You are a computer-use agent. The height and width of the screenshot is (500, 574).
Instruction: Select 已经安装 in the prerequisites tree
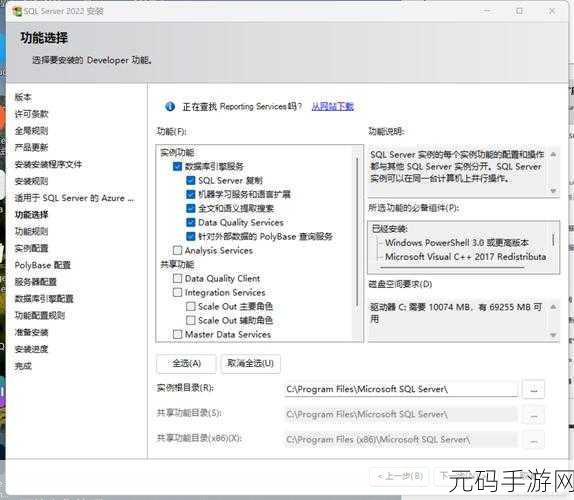pyautogui.click(x=390, y=229)
